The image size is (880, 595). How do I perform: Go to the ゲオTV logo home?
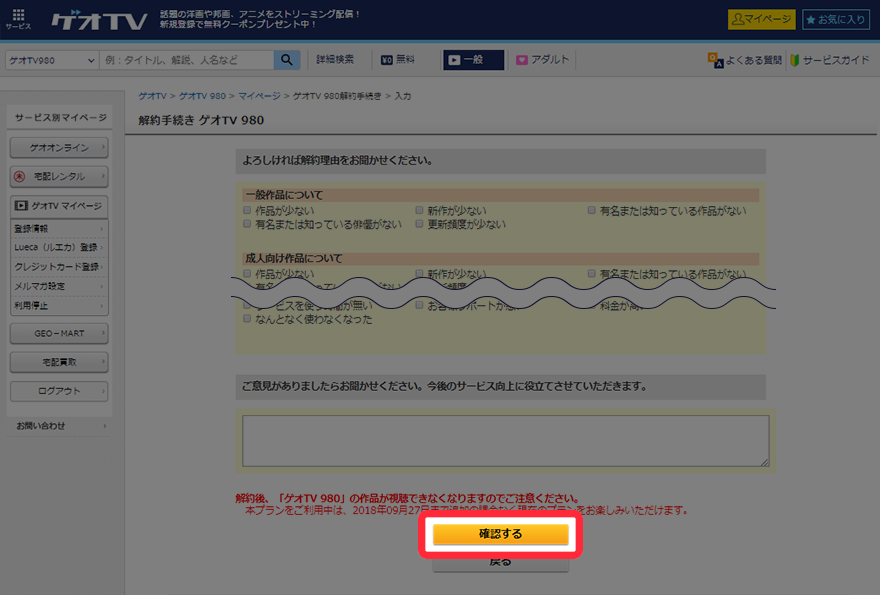tap(99, 20)
